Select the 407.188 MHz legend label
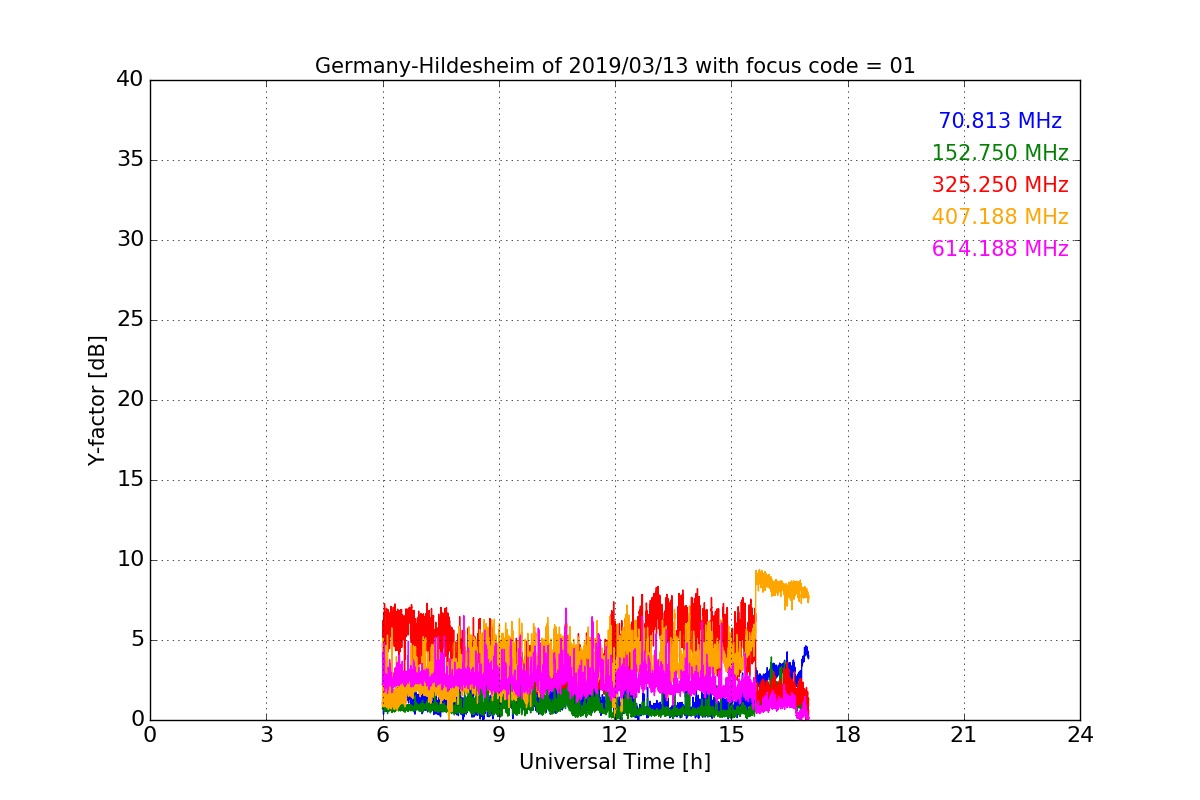Viewport: 1200px width, 800px height. coord(1000,217)
